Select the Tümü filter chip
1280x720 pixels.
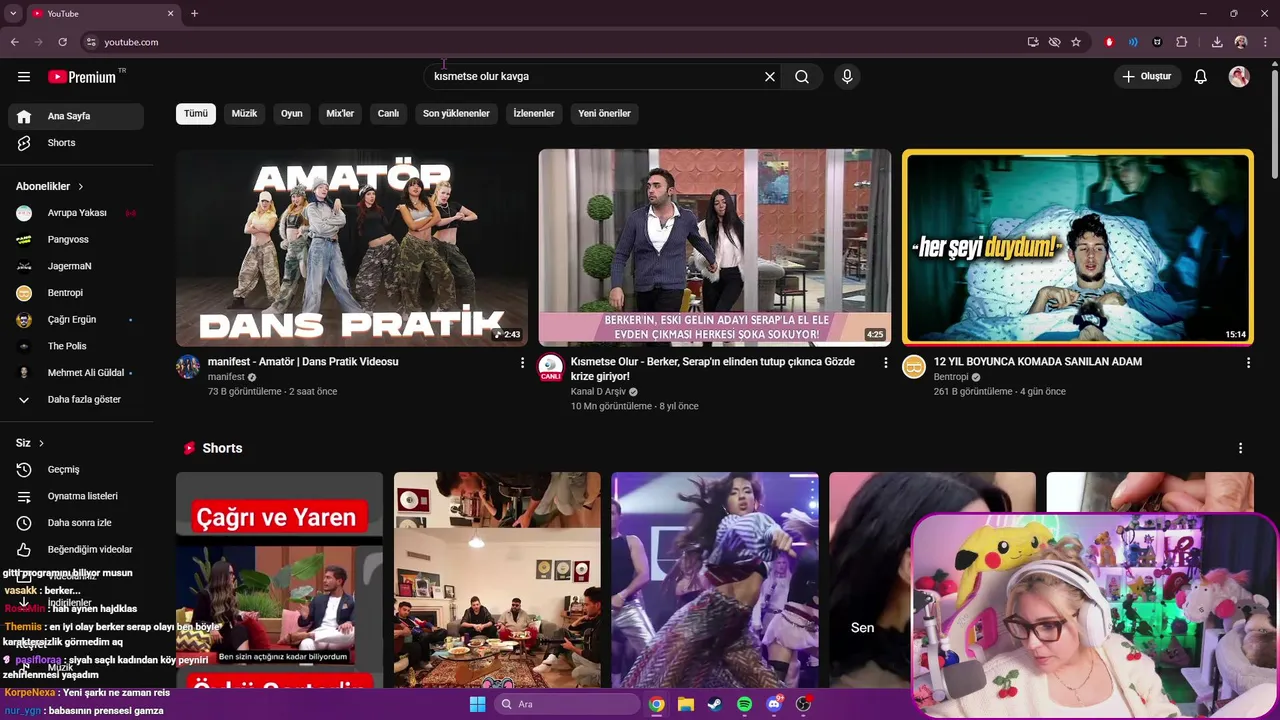196,113
